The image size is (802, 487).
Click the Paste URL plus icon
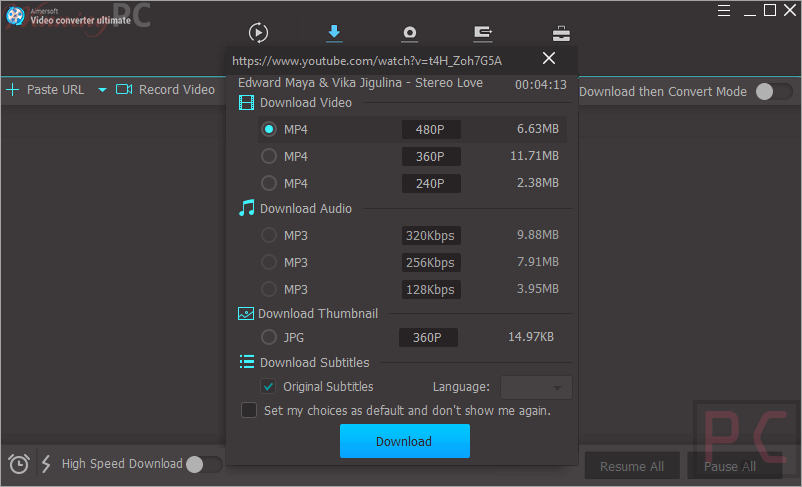tap(12, 90)
